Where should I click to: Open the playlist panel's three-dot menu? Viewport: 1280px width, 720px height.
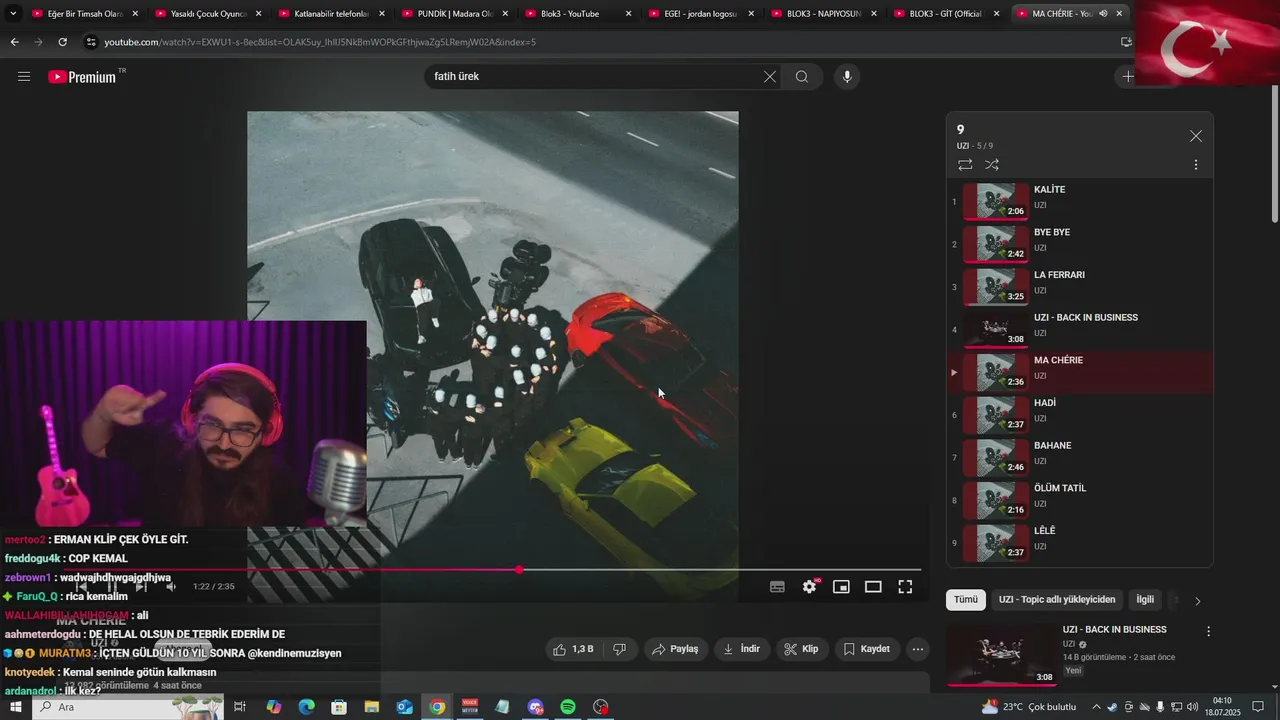(1196, 165)
